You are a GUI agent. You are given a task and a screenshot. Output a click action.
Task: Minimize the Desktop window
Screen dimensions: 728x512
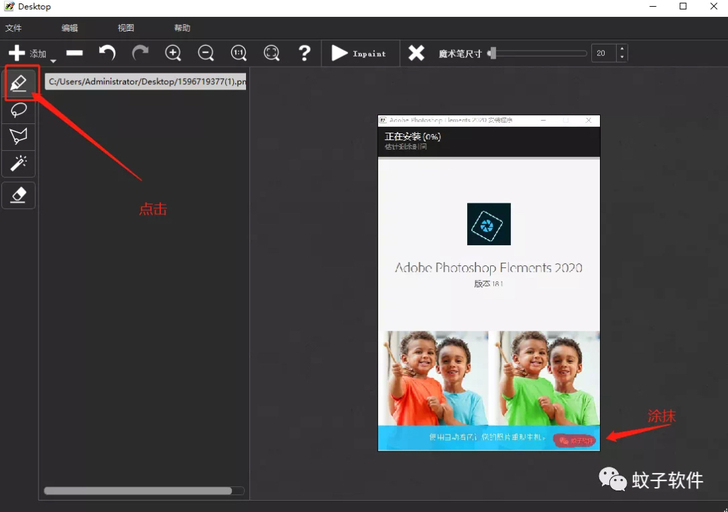click(653, 6)
